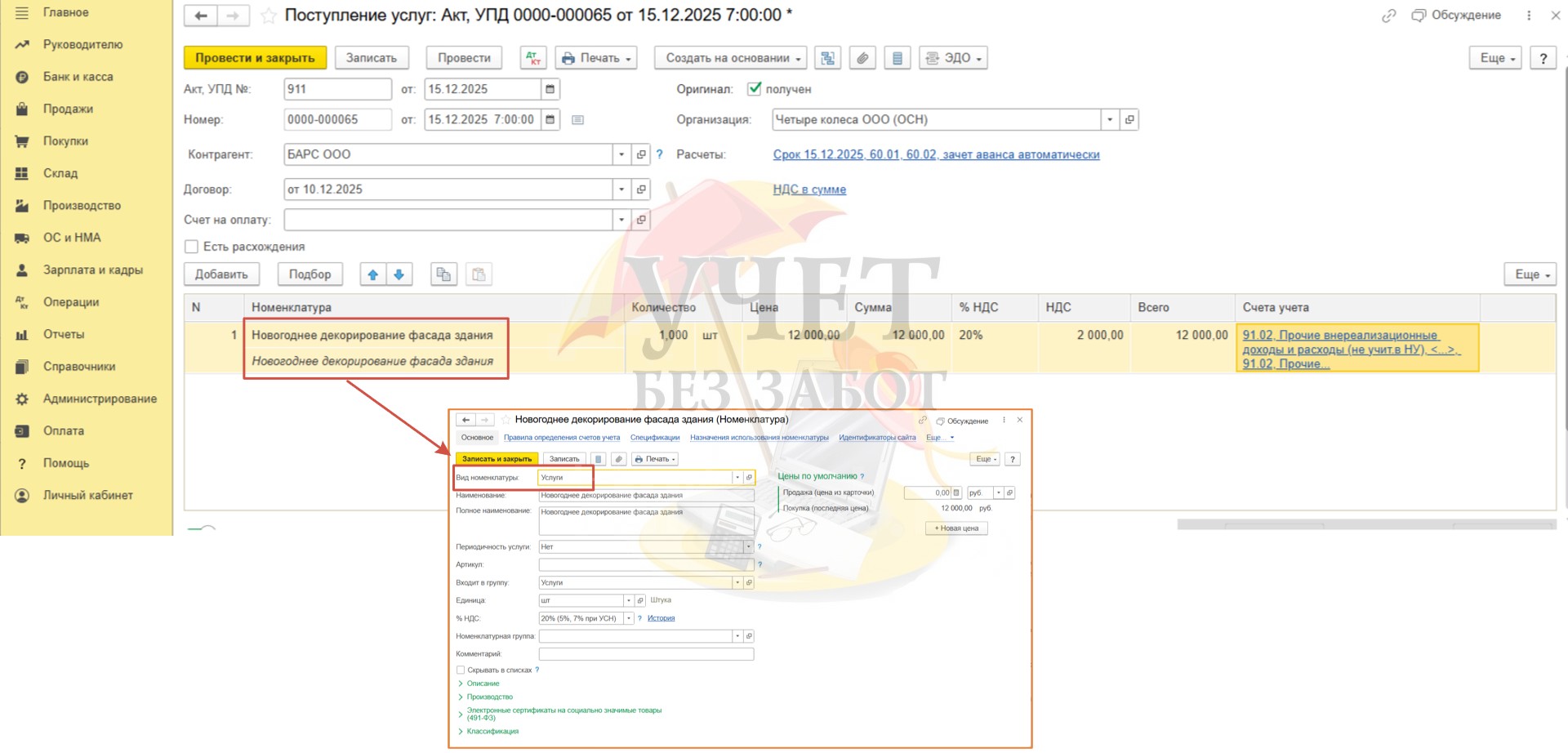Image resolution: width=1568 pixels, height=753 pixels.
Task: Expand the Контрагент dropdown list
Action: (621, 154)
